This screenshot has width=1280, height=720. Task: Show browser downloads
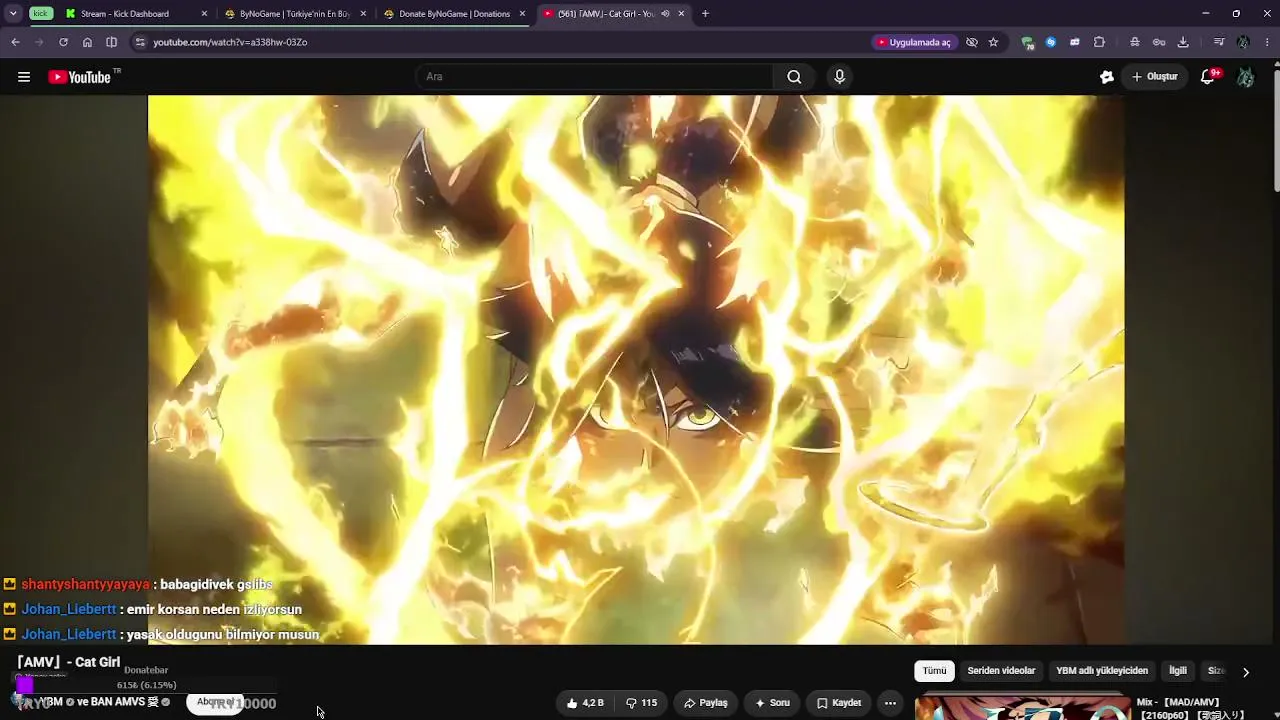[1183, 42]
